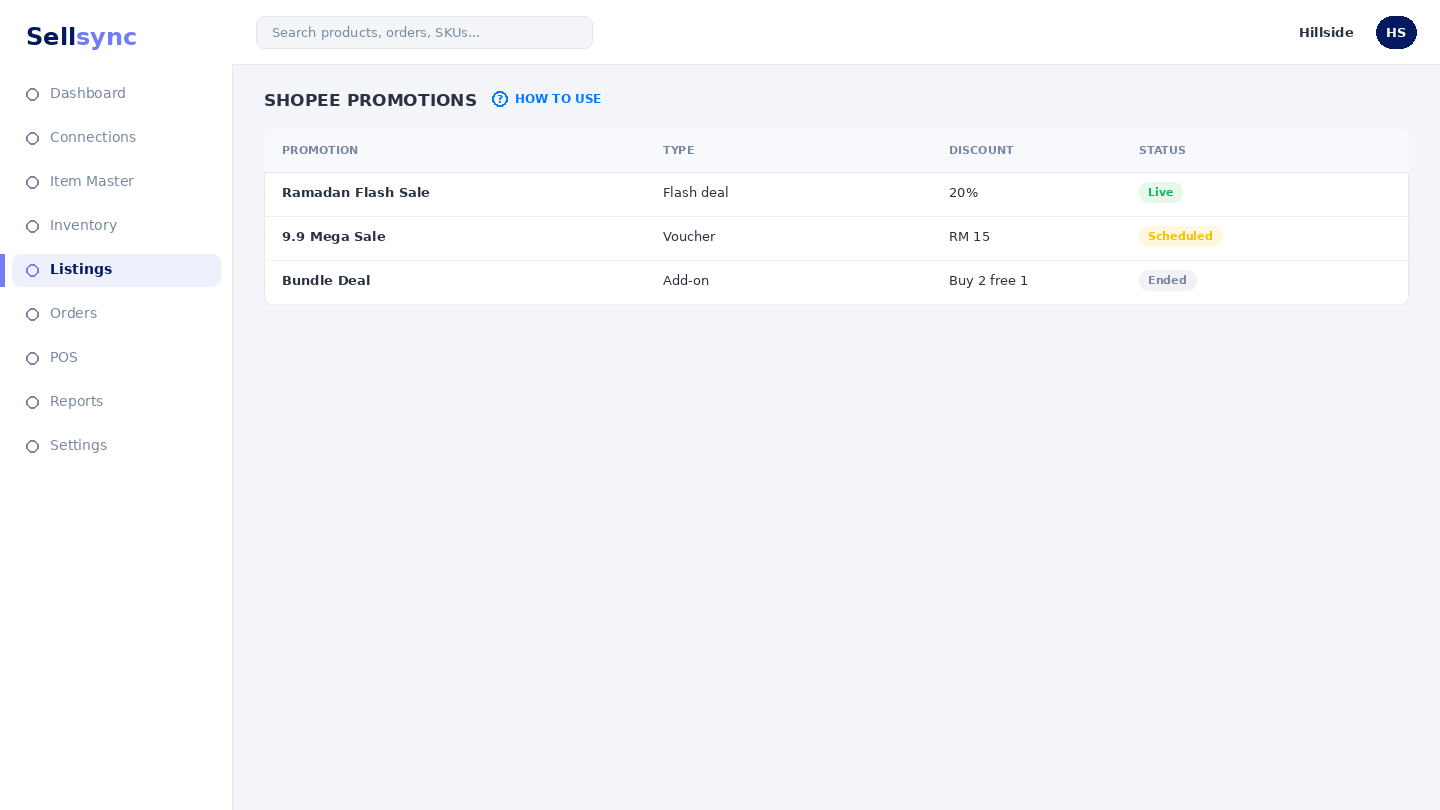
Task: Open the POS section
Action: click(x=116, y=358)
